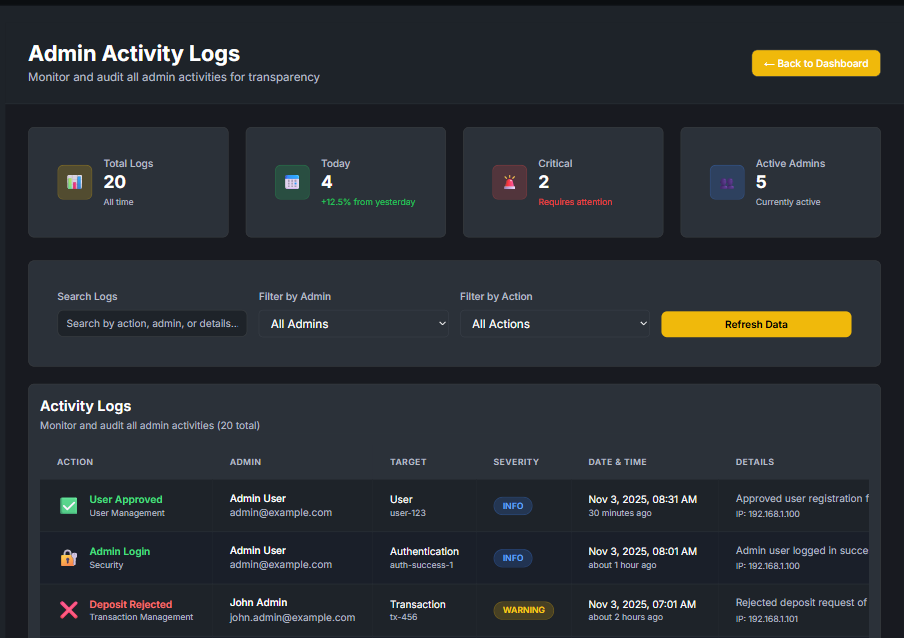Image resolution: width=904 pixels, height=638 pixels.
Task: Select the DATE & TIME column header
Action: click(x=617, y=462)
